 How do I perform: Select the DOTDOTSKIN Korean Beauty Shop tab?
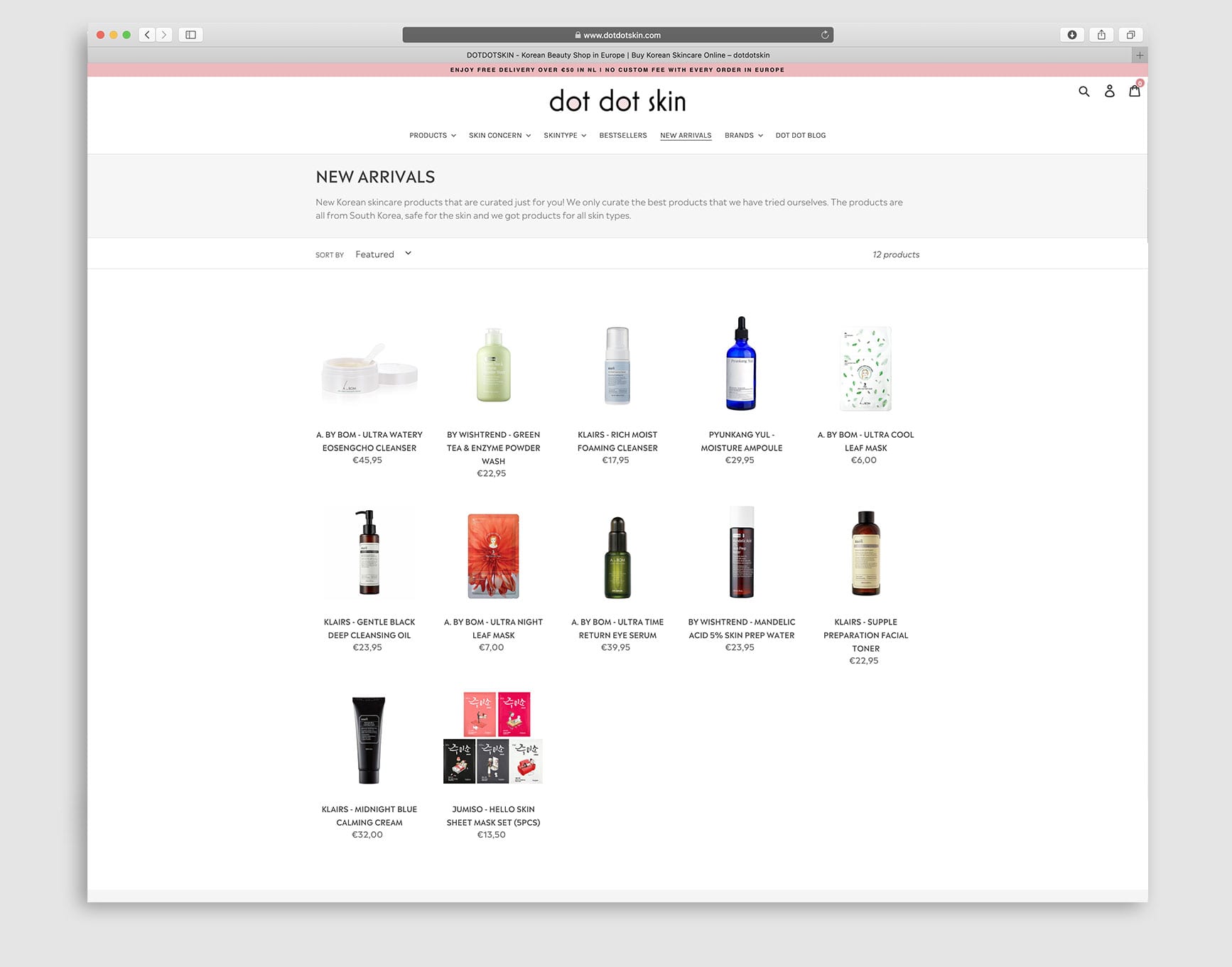coord(617,55)
